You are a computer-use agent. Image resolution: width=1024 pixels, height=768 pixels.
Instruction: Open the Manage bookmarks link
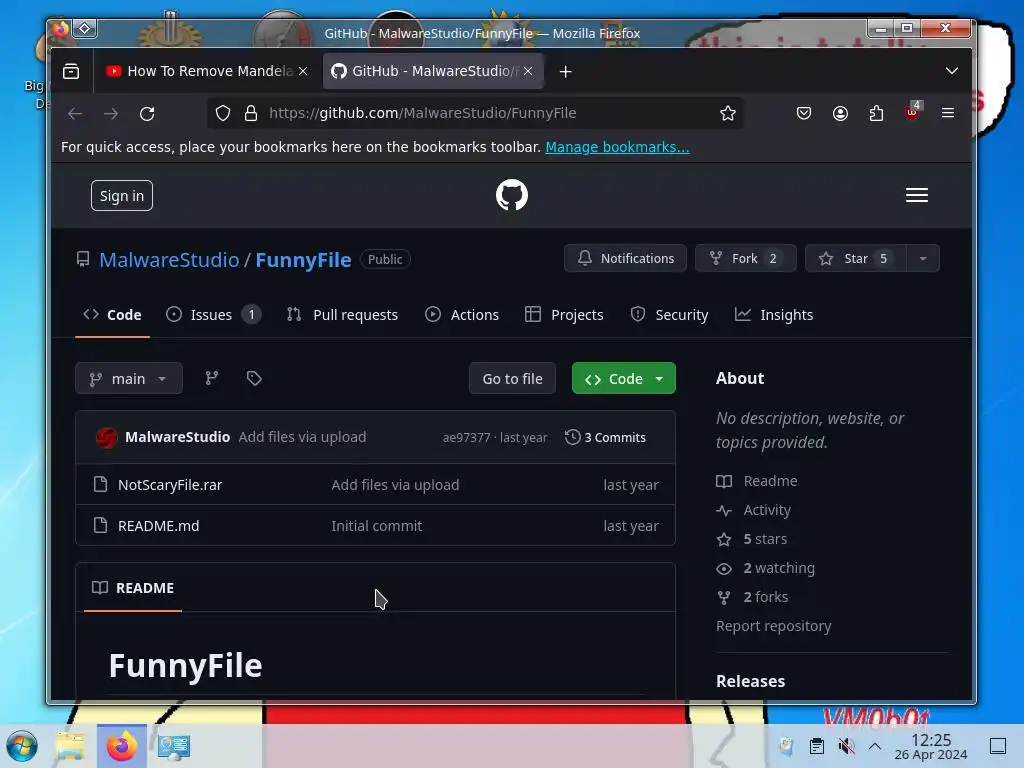click(x=617, y=147)
